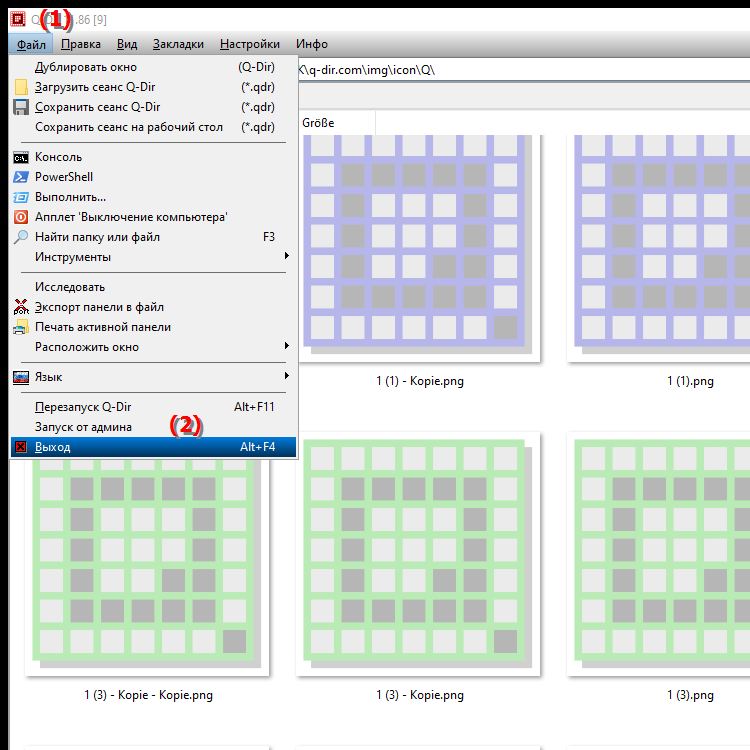
Task: Click the flag icon beside Язык
Action: pos(21,377)
